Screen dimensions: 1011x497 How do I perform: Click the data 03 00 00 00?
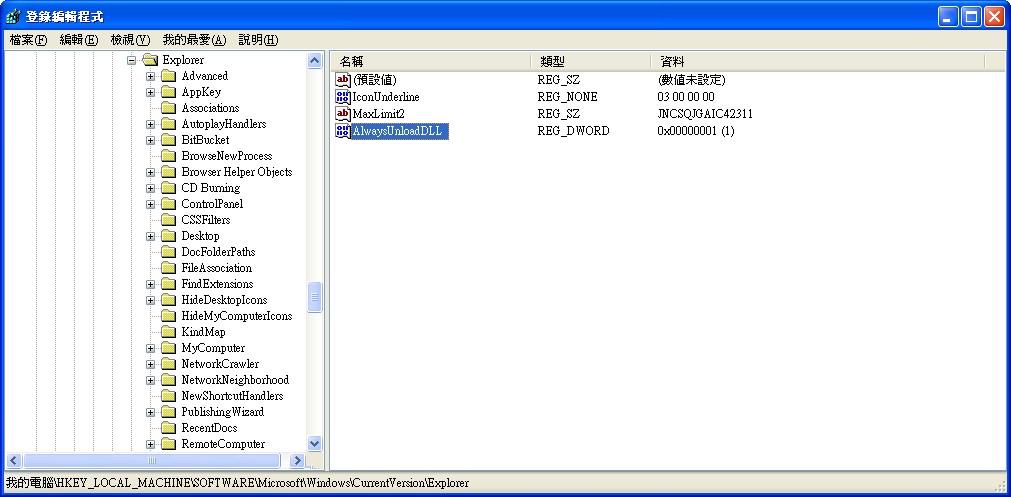click(685, 97)
